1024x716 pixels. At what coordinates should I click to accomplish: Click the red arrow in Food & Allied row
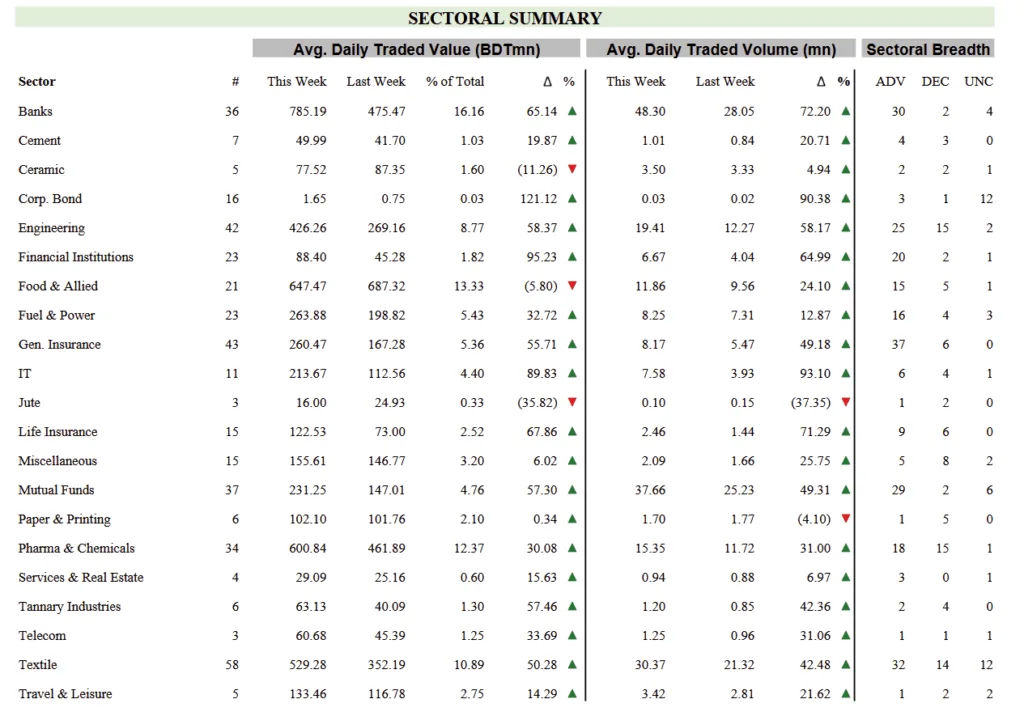pyautogui.click(x=572, y=286)
